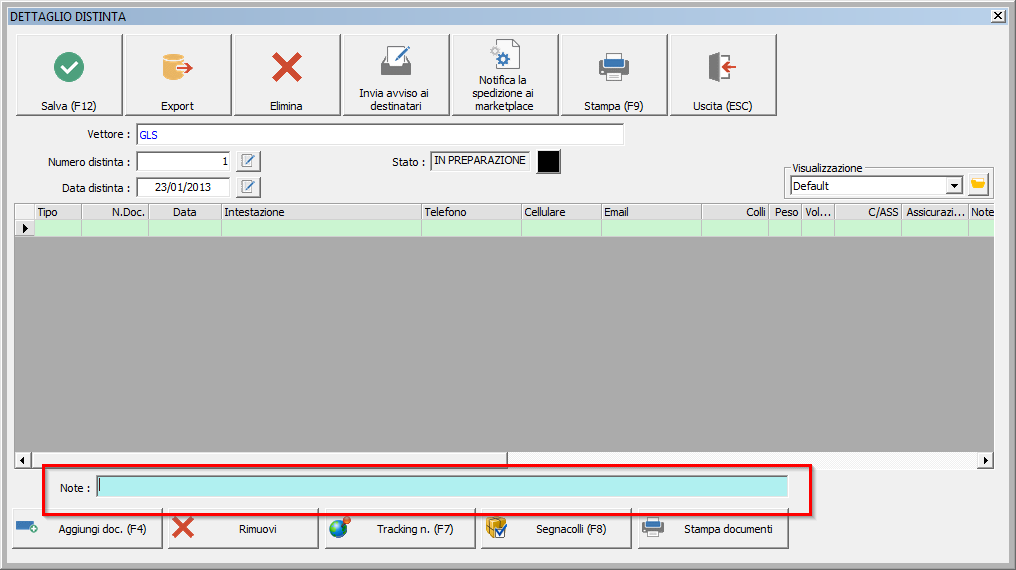
Task: Click the Uscita (ESC) exit button
Action: pos(722,75)
